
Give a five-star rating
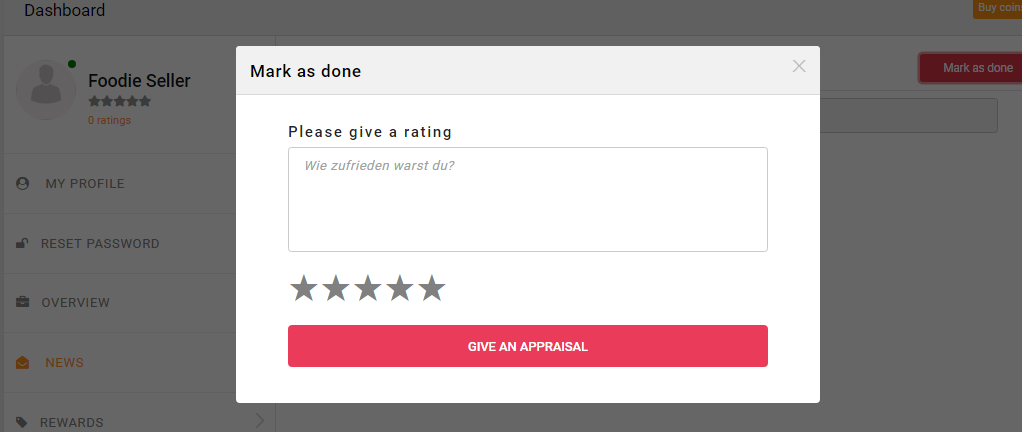pos(431,289)
